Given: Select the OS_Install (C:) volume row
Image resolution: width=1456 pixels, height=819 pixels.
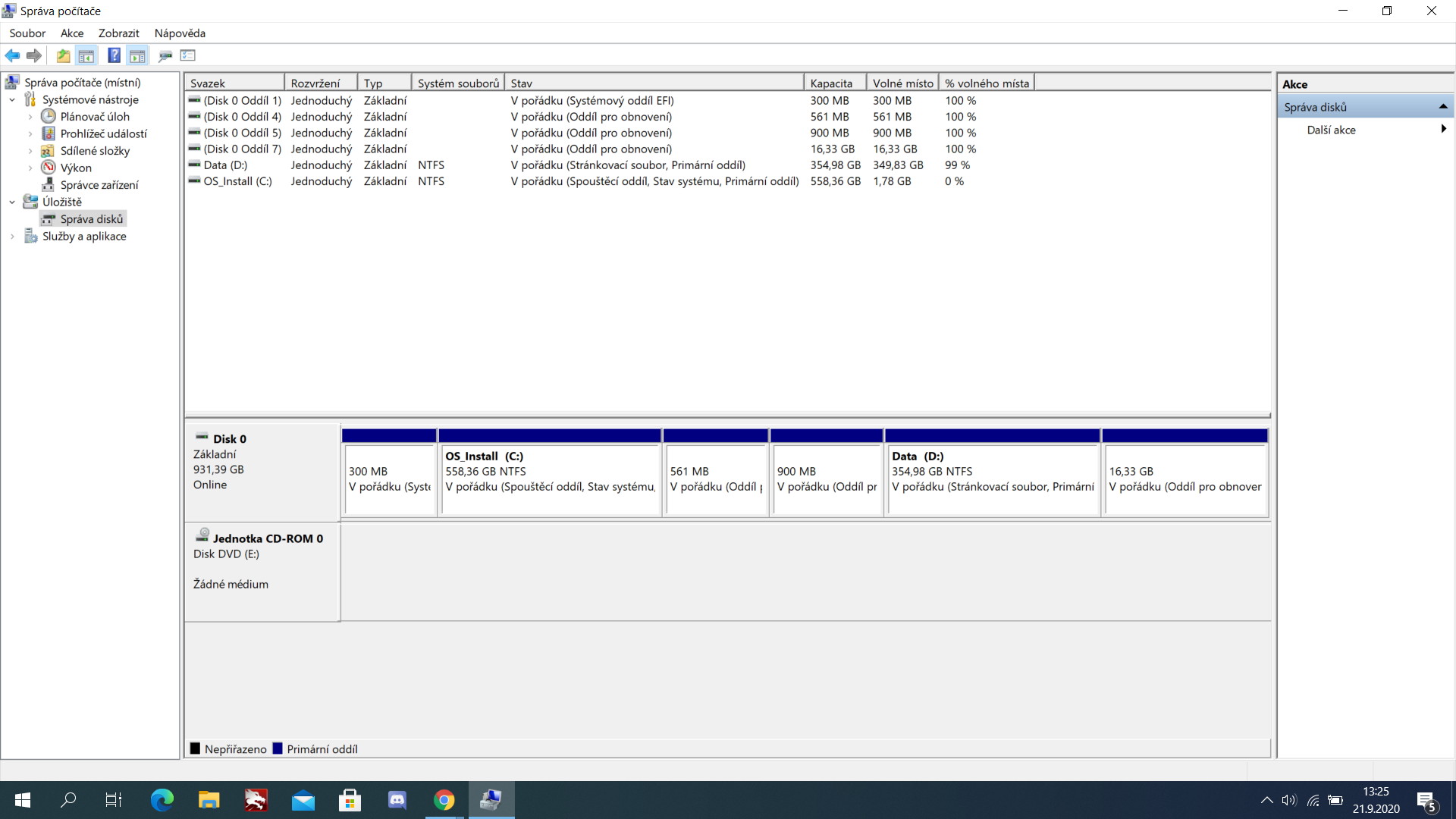Looking at the screenshot, I should [237, 181].
